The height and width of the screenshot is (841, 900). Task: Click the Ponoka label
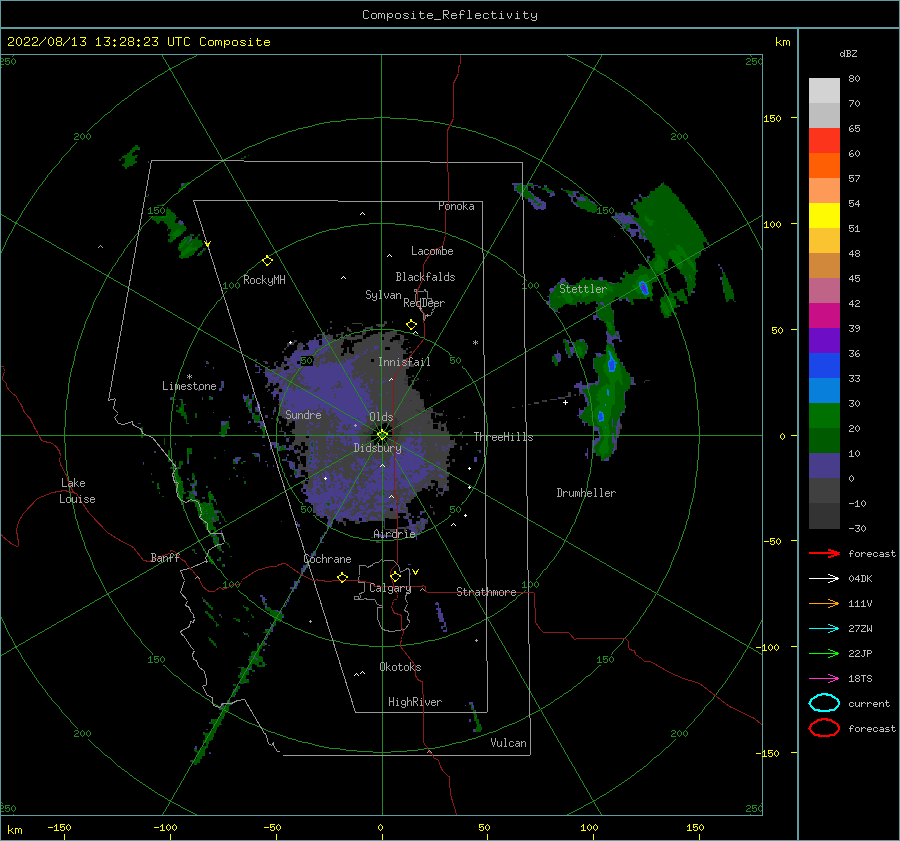pyautogui.click(x=456, y=206)
